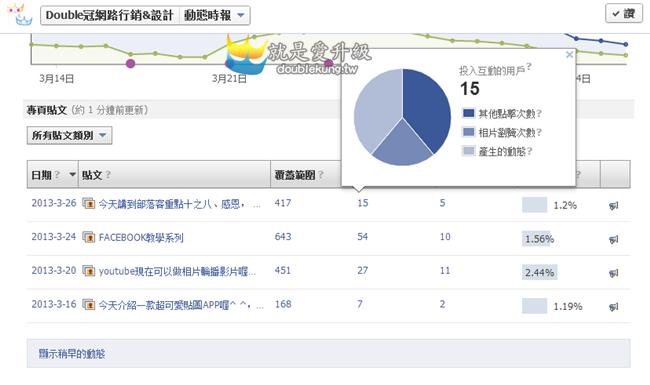Open help mark beside 相片瀏覽次數
This screenshot has height=385, width=650.
(539, 133)
